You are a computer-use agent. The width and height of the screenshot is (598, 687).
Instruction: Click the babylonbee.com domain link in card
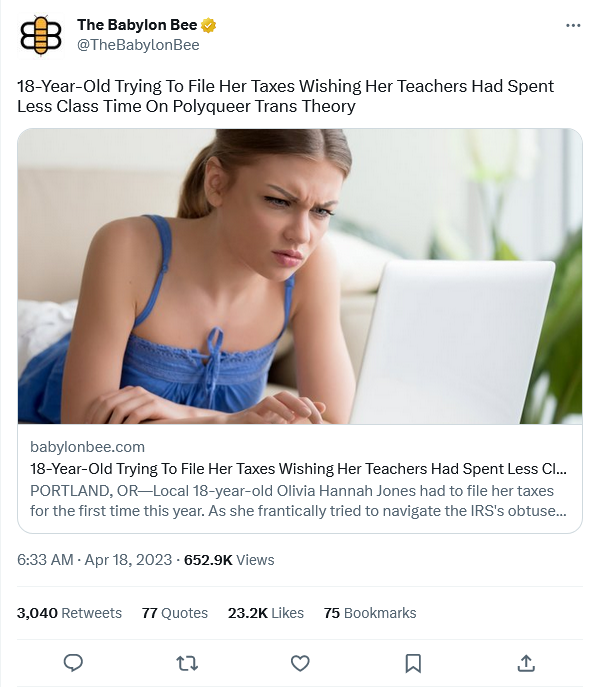pos(87,447)
